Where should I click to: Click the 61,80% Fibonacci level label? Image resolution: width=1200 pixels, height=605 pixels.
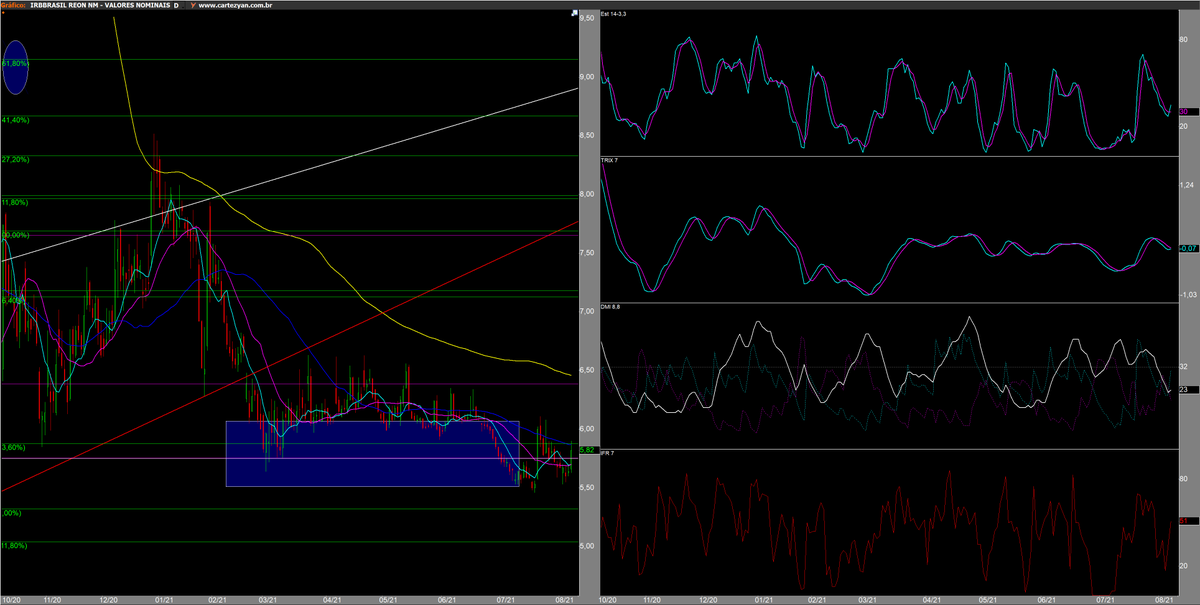[13, 63]
